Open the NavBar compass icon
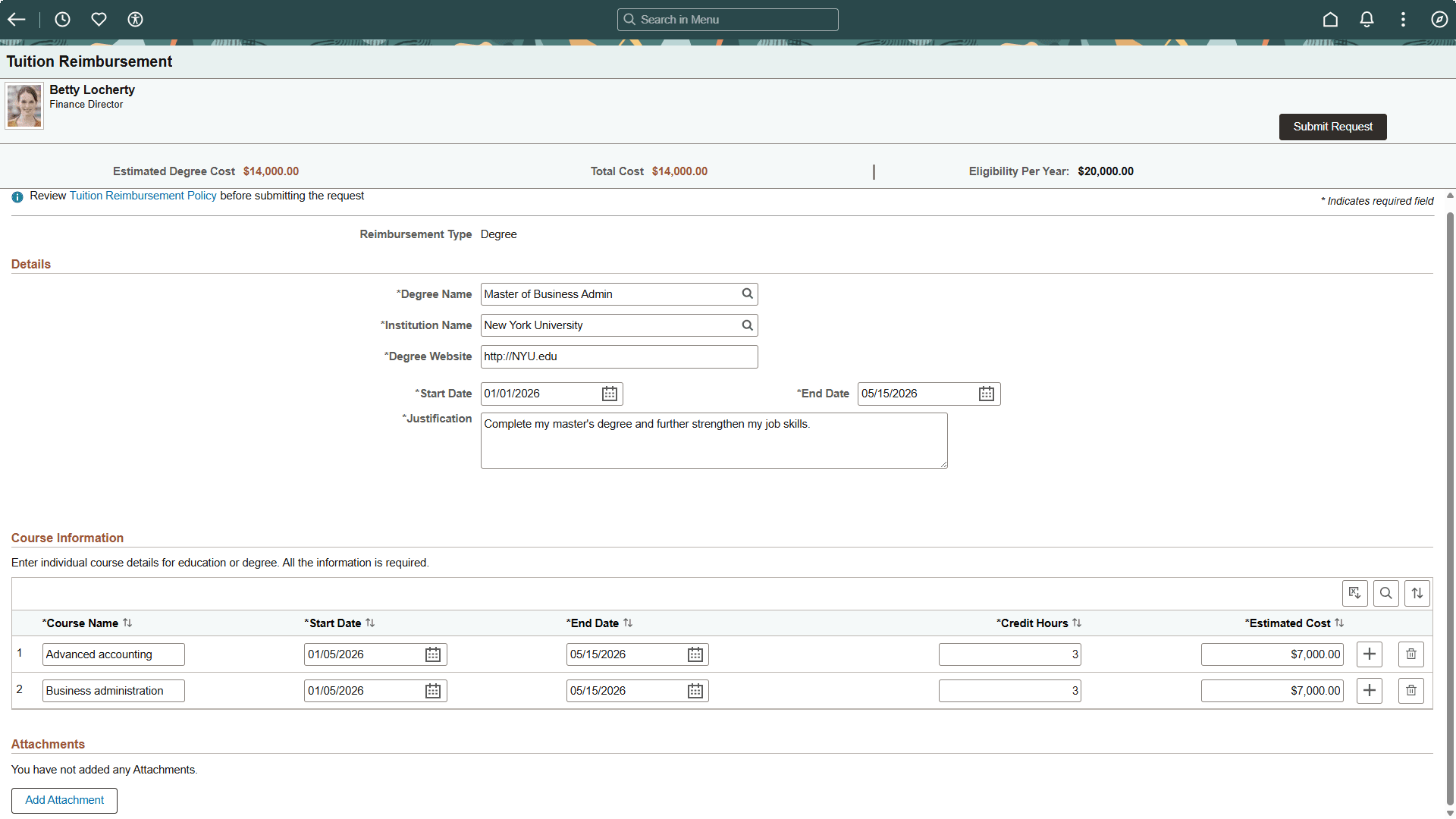The height and width of the screenshot is (819, 1456). (x=1440, y=19)
